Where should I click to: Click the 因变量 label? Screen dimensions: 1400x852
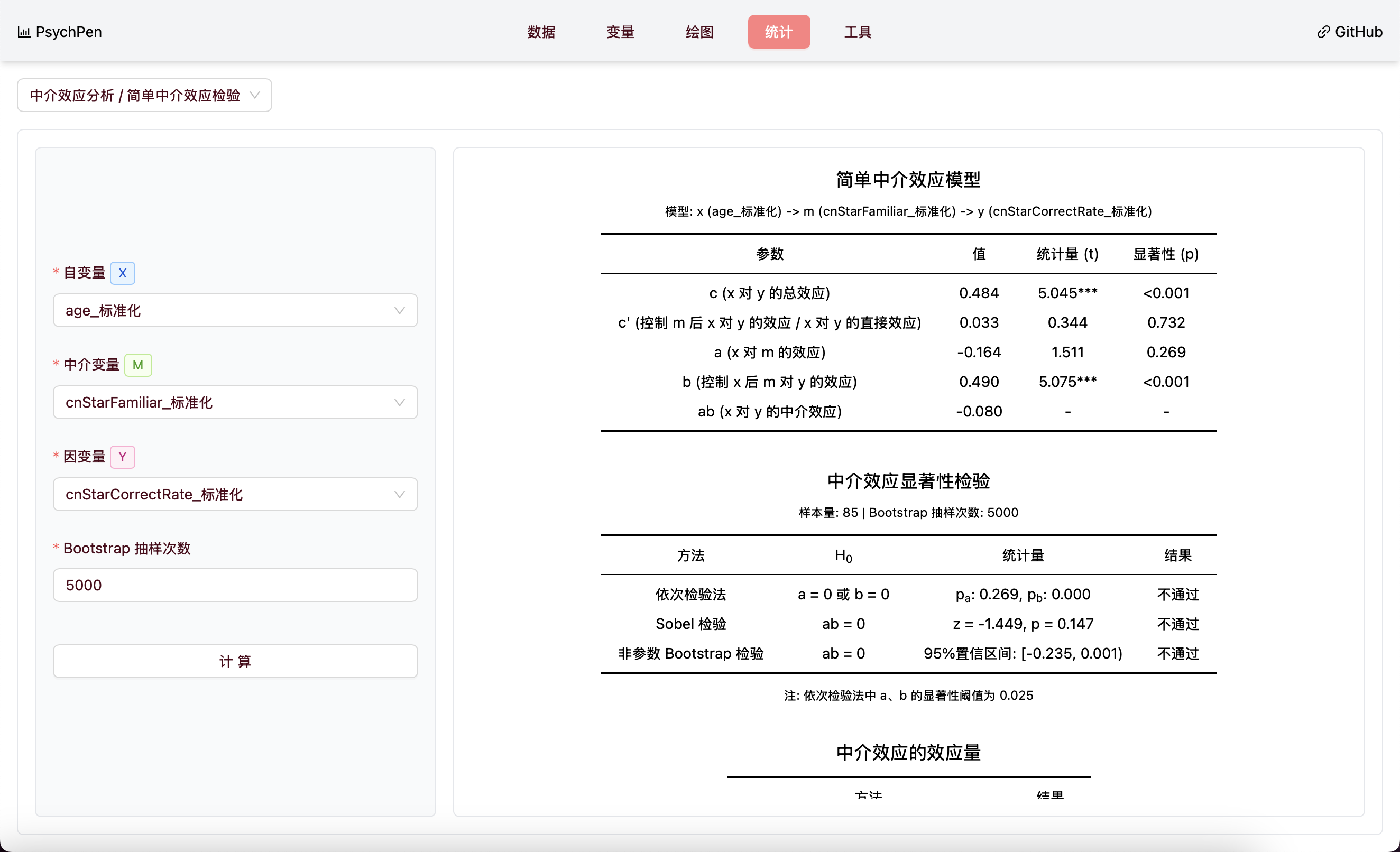[x=84, y=457]
